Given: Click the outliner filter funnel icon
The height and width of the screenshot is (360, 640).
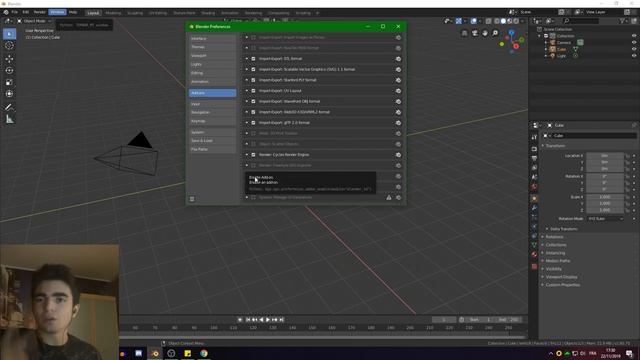Looking at the screenshot, I should pos(623,20).
